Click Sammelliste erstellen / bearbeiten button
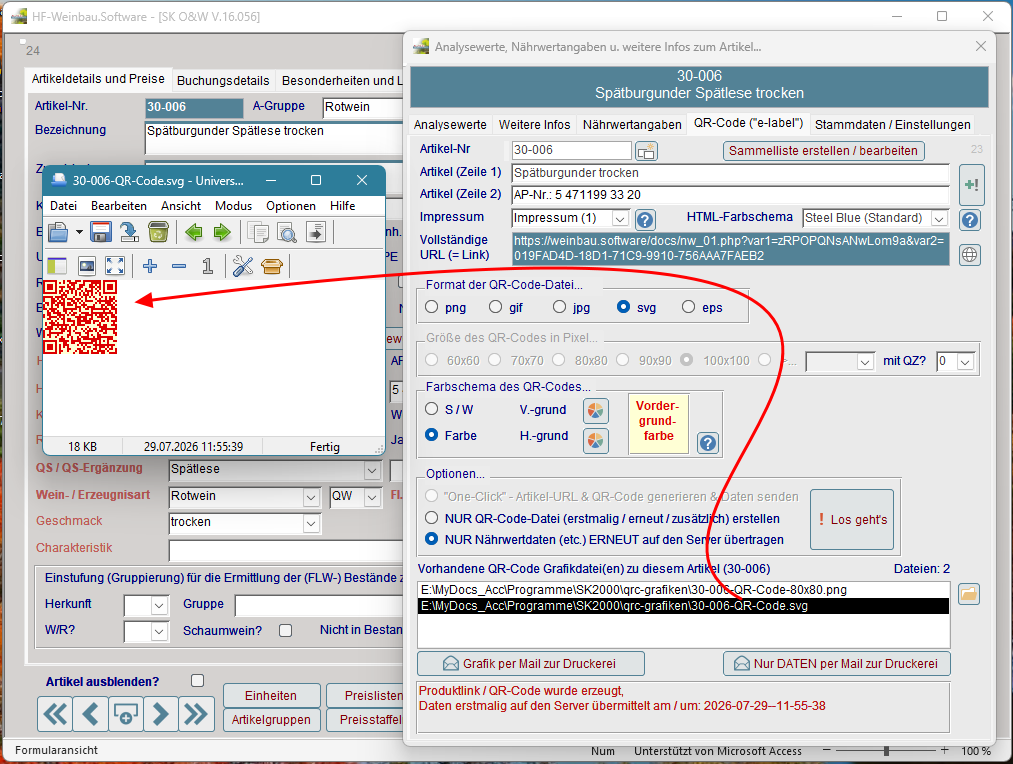 coord(824,151)
